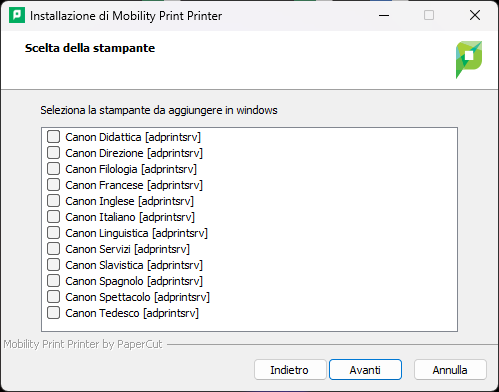The height and width of the screenshot is (392, 499).
Task: Minimize the installer window
Action: (x=384, y=15)
